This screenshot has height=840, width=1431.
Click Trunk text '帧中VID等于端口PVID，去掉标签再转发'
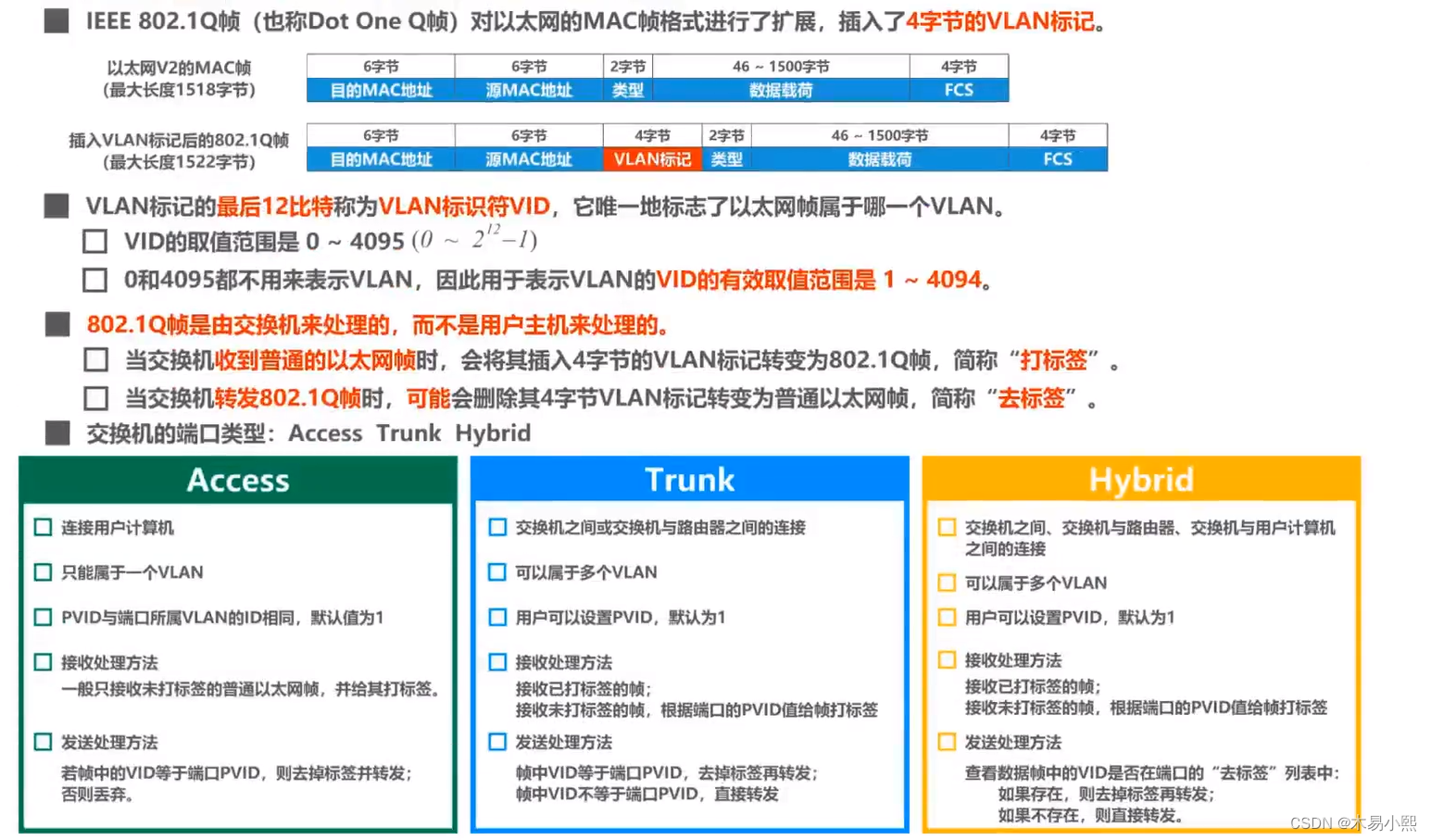(x=667, y=772)
